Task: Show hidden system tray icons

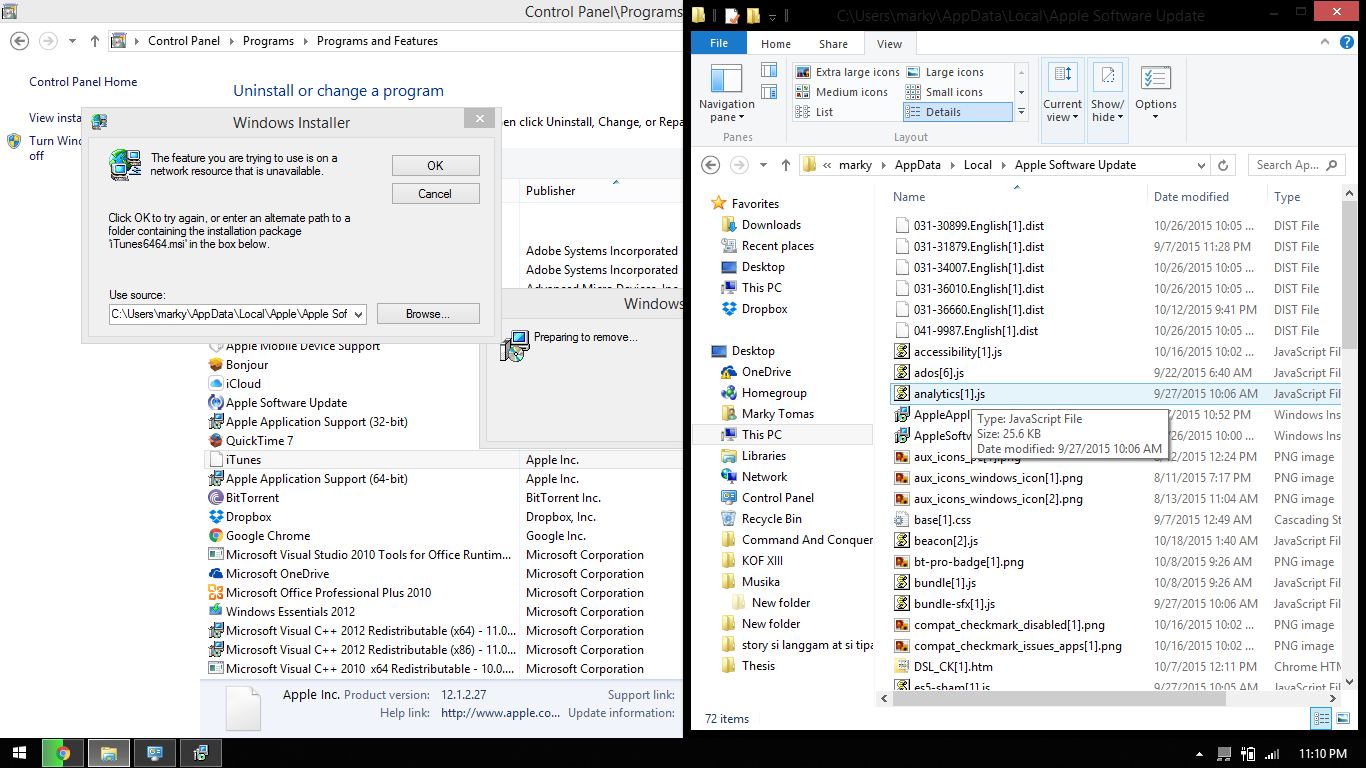Action: click(1200, 753)
